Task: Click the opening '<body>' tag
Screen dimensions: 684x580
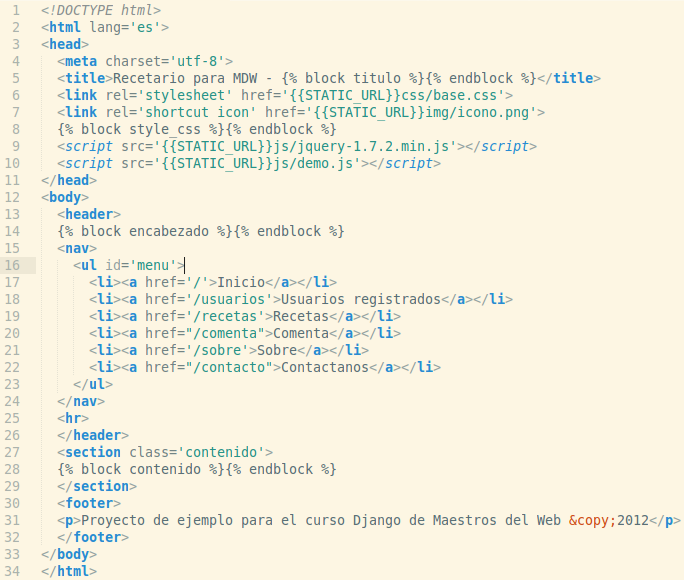Action: [x=65, y=197]
